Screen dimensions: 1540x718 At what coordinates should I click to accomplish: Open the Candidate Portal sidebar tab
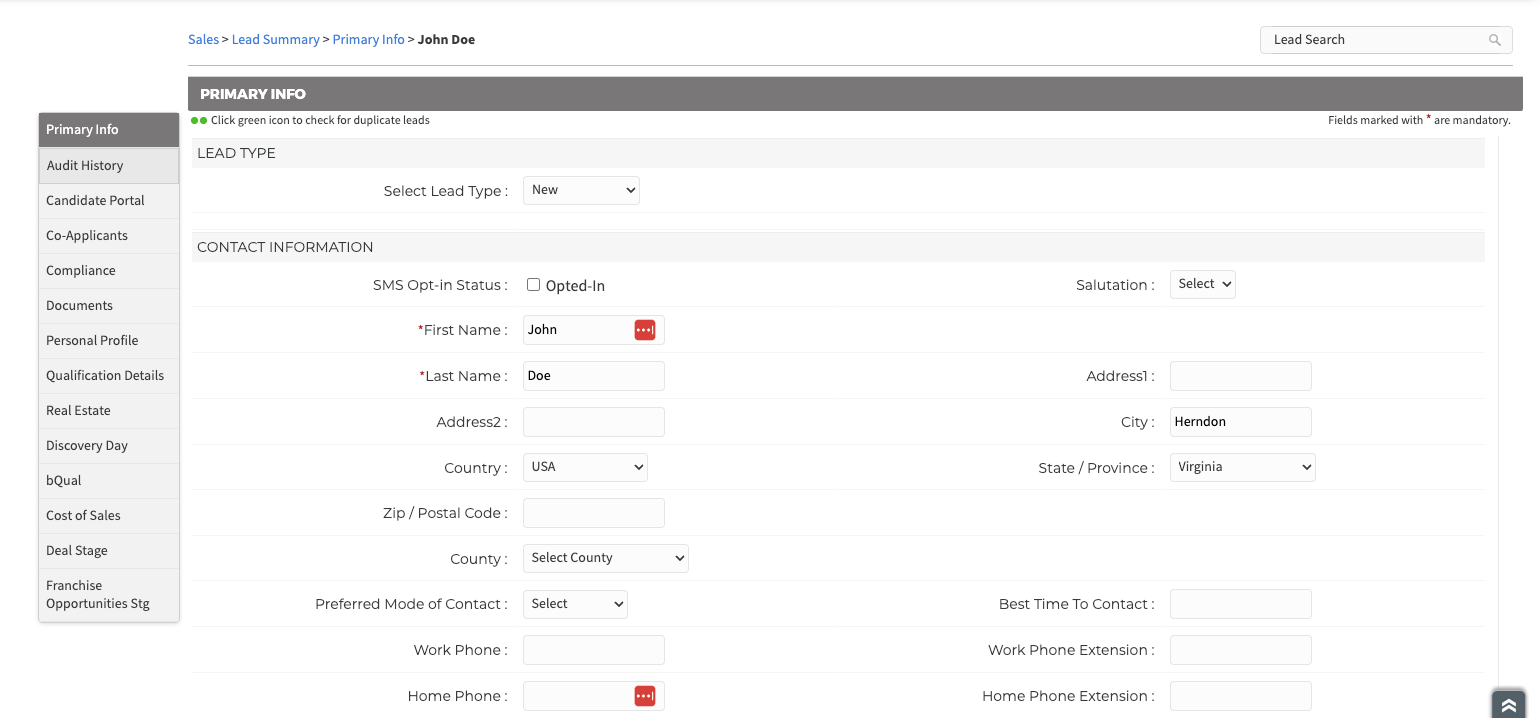pyautogui.click(x=108, y=201)
